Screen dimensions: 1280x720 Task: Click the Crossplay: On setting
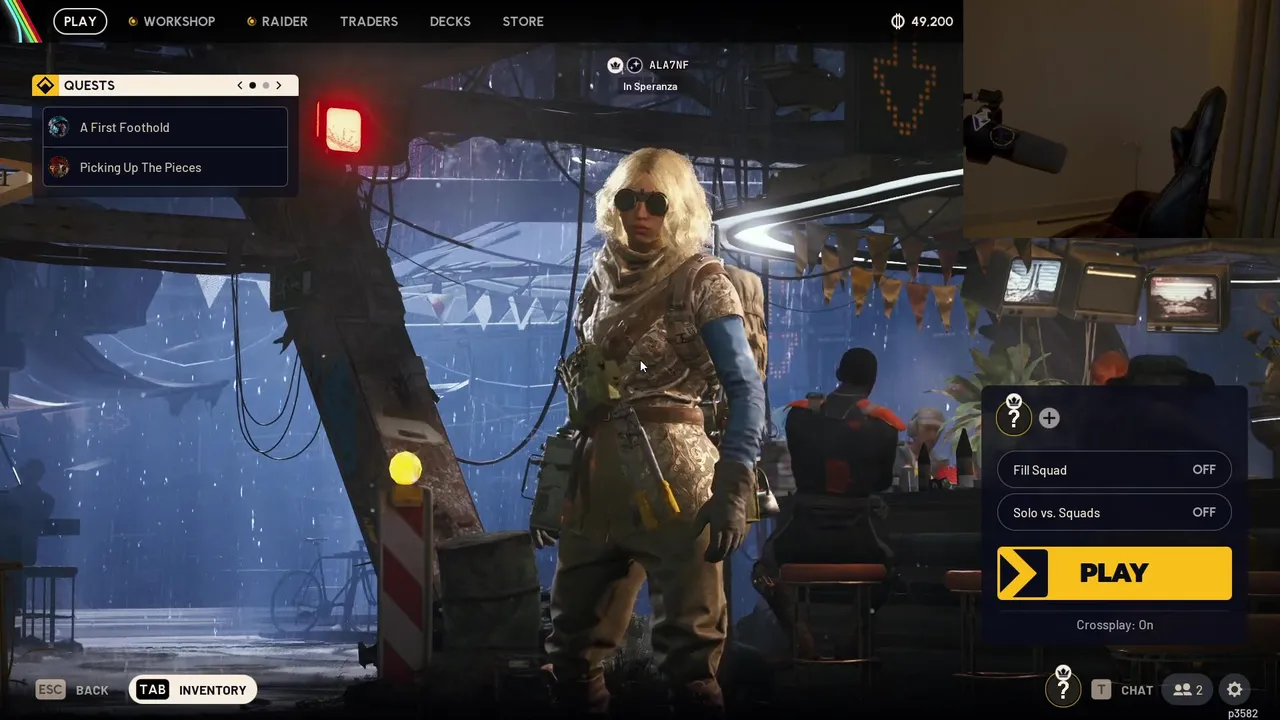click(x=1114, y=625)
